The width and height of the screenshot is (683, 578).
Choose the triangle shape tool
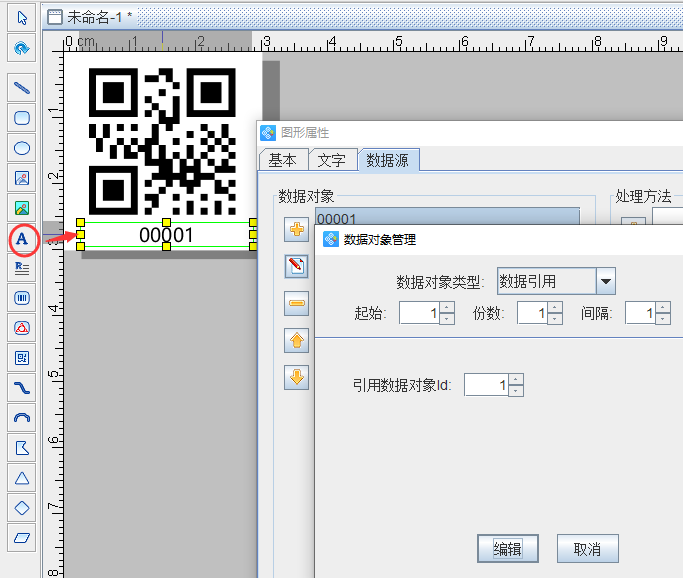(22, 478)
